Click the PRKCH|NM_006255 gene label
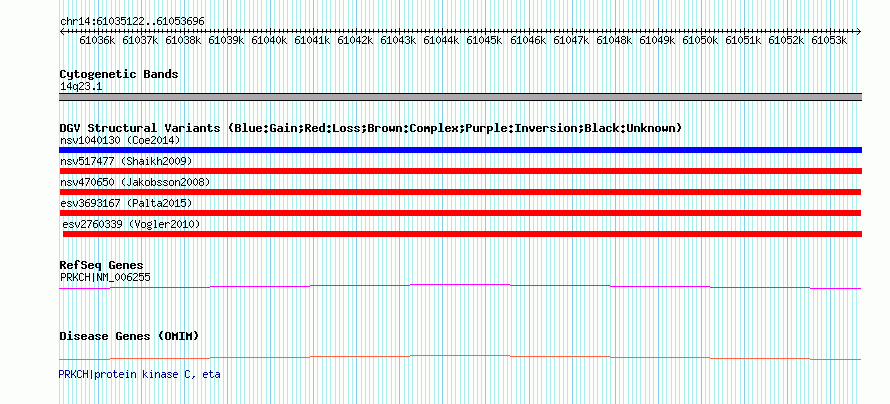Viewport: 890px width, 404px height. tap(105, 277)
